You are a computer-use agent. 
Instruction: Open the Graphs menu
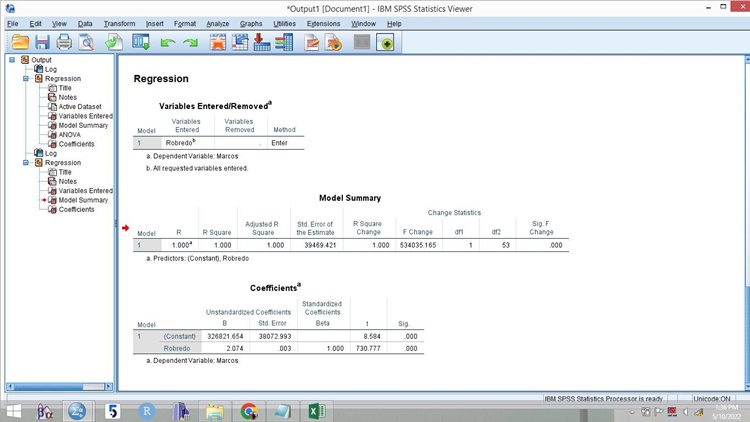(251, 23)
